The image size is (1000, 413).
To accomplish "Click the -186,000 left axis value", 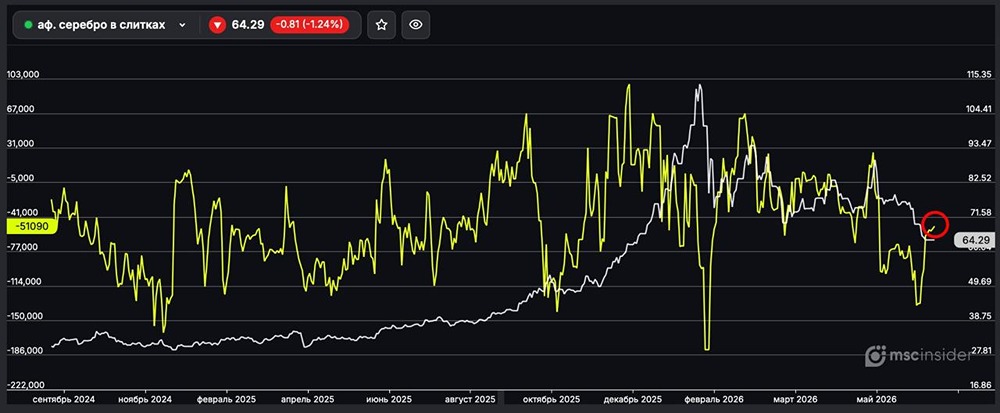I will click(x=26, y=351).
